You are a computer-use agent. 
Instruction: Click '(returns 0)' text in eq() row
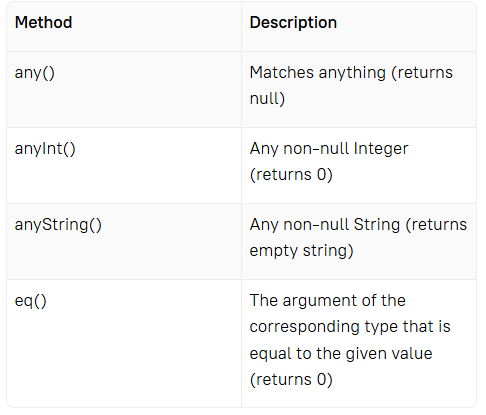(291, 380)
